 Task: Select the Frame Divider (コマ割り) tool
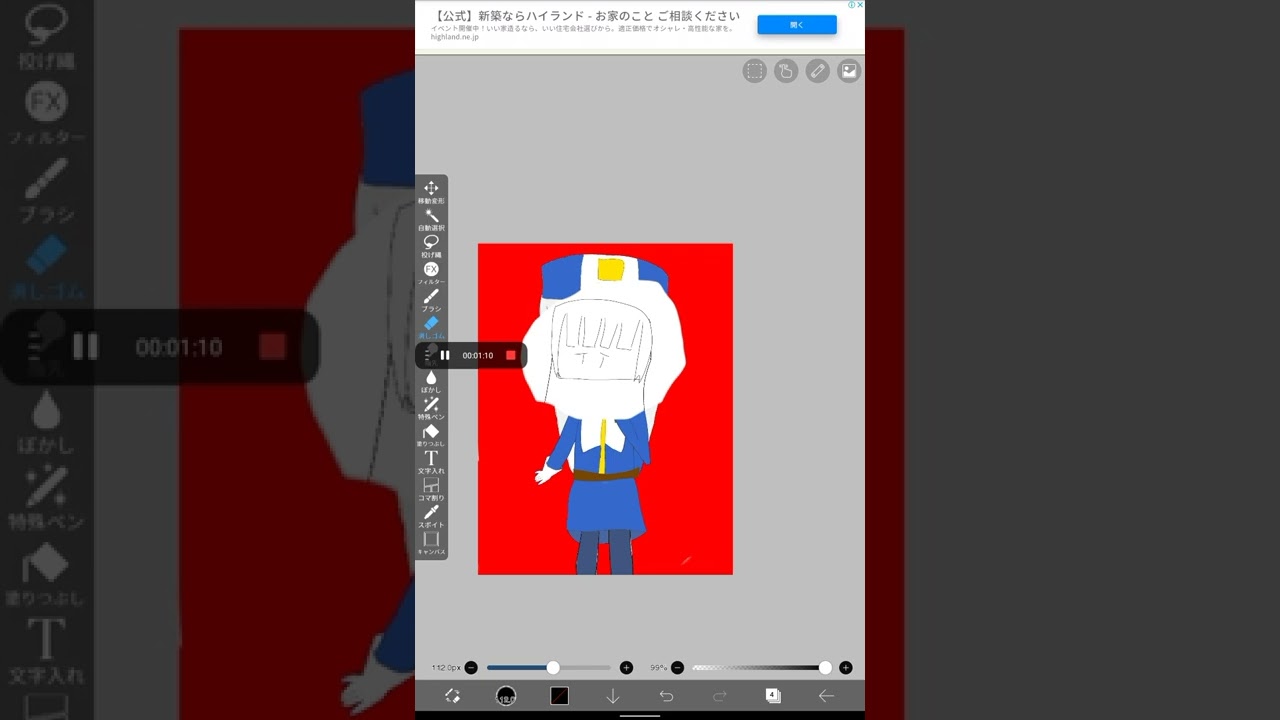click(431, 487)
